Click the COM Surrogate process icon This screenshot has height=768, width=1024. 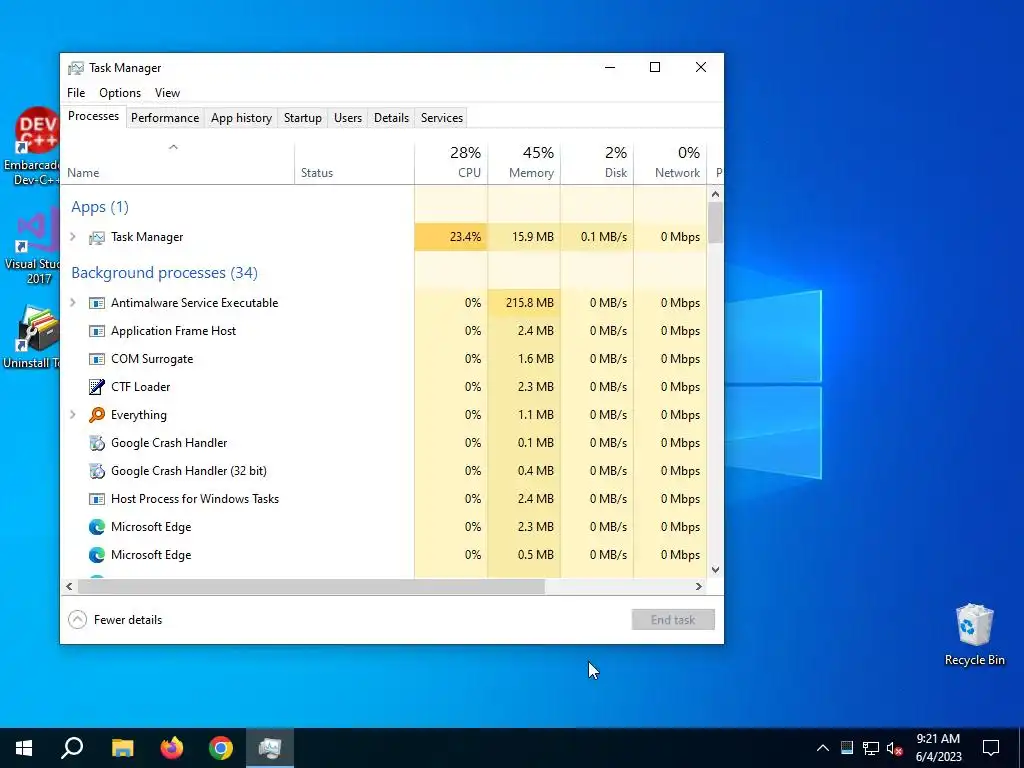click(97, 359)
